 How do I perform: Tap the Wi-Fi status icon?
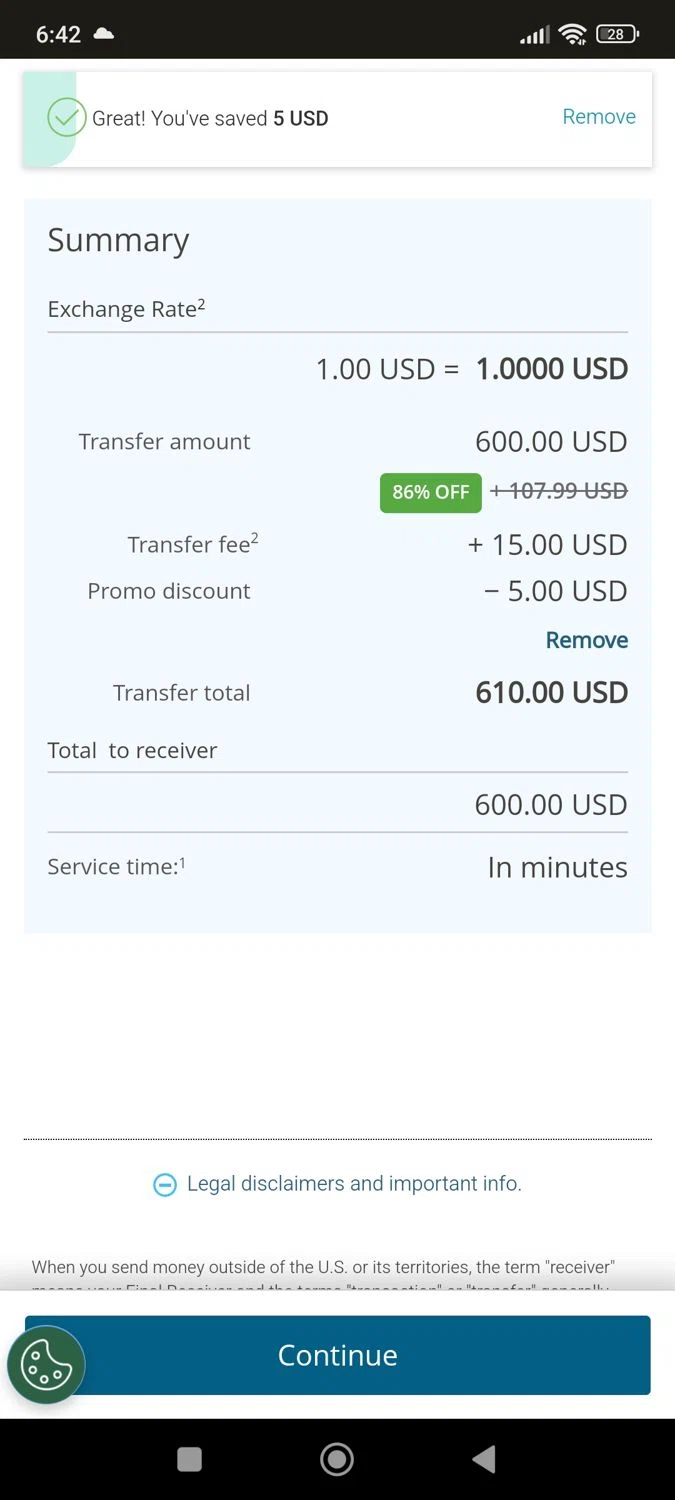point(573,34)
